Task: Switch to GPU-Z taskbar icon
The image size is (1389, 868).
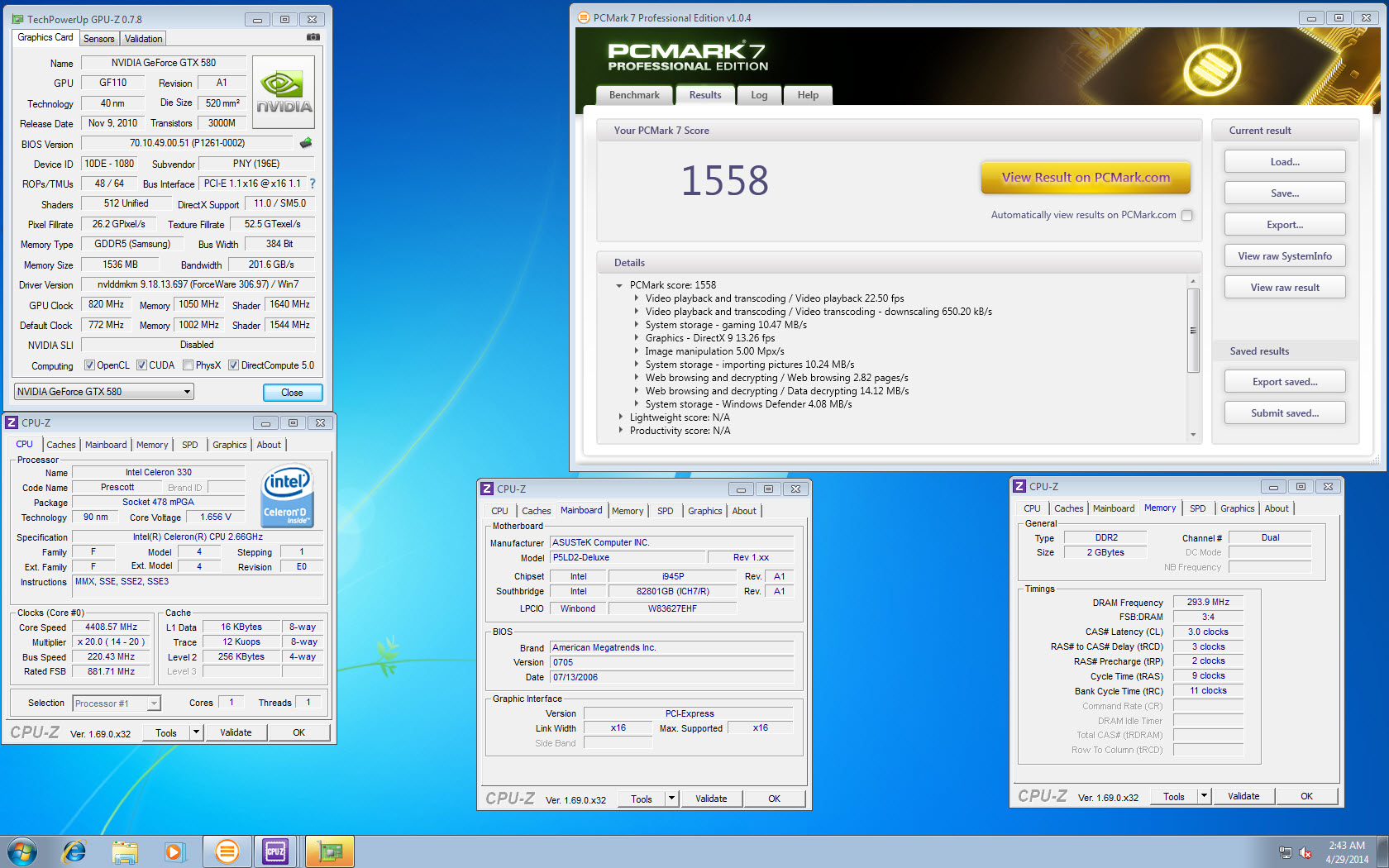Action: (330, 851)
